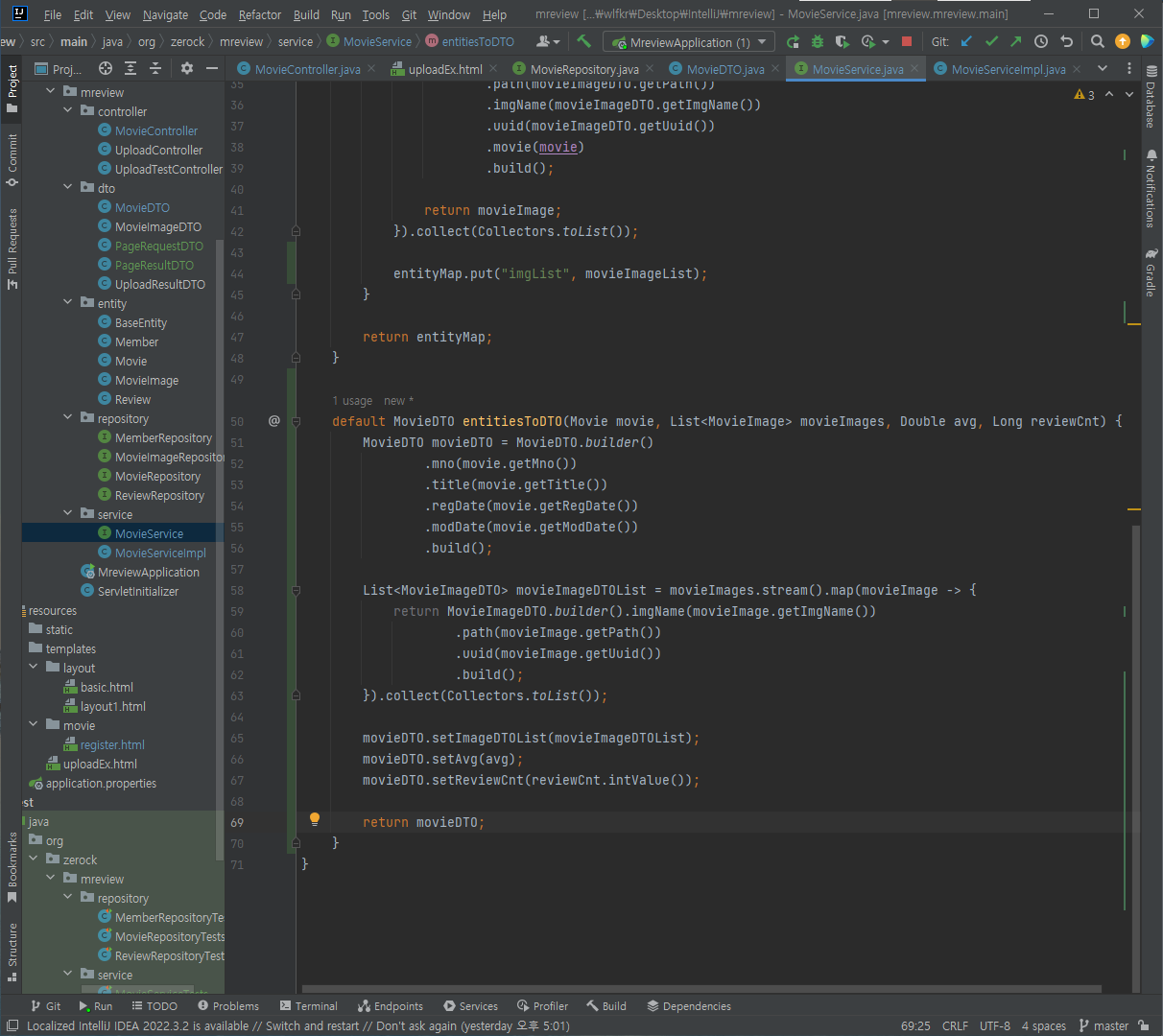
Task: Close the MovieService.java tab
Action: tap(914, 69)
